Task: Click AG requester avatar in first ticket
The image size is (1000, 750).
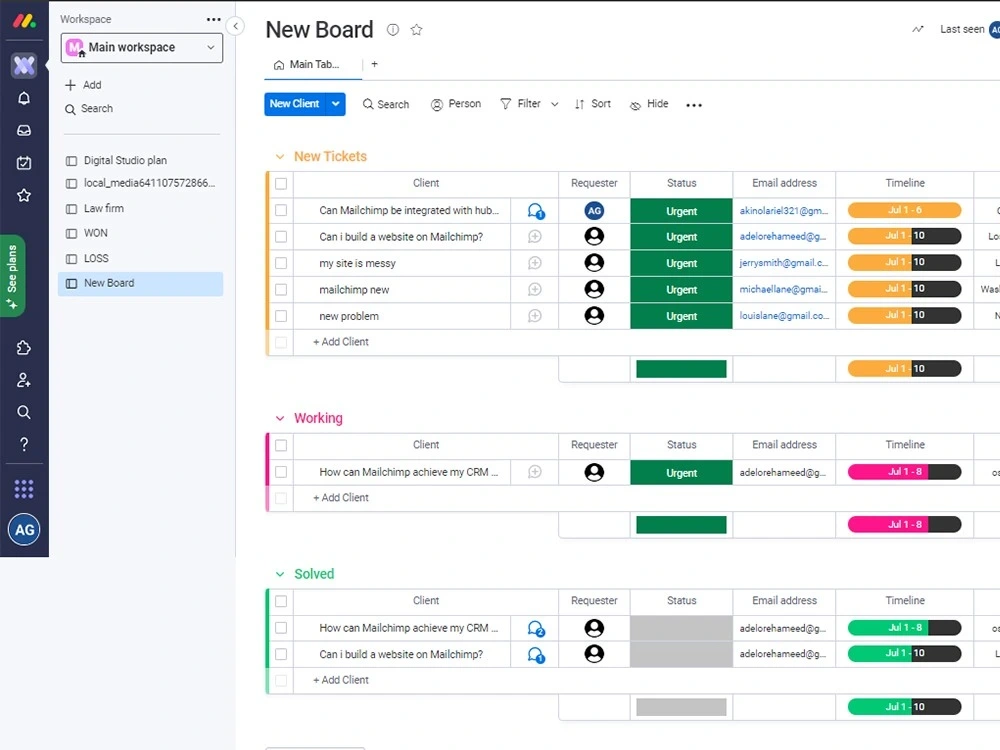Action: coord(594,210)
